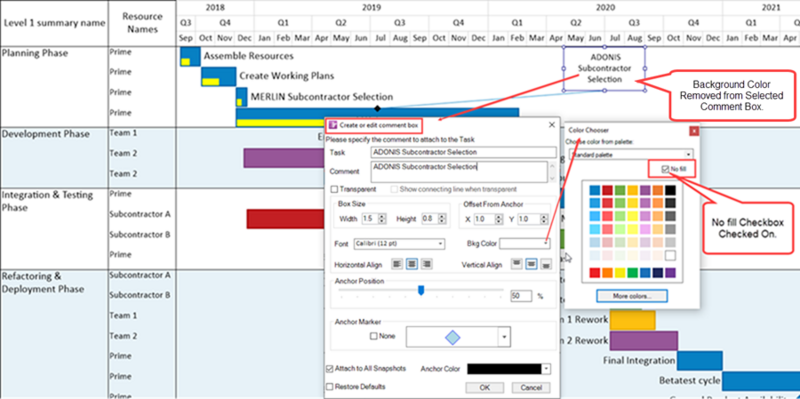
Task: Open the Bkg Color dropdown
Action: click(525, 244)
